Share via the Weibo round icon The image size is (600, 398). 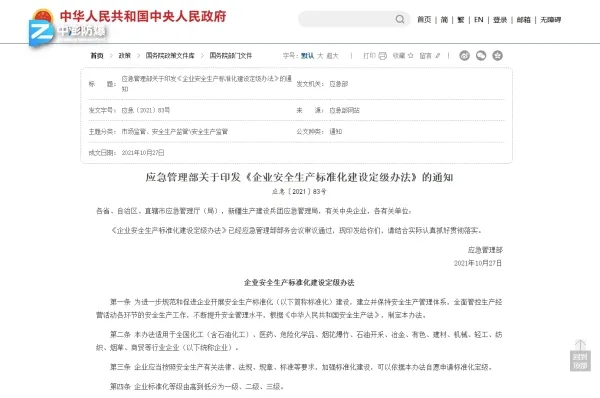click(x=465, y=55)
